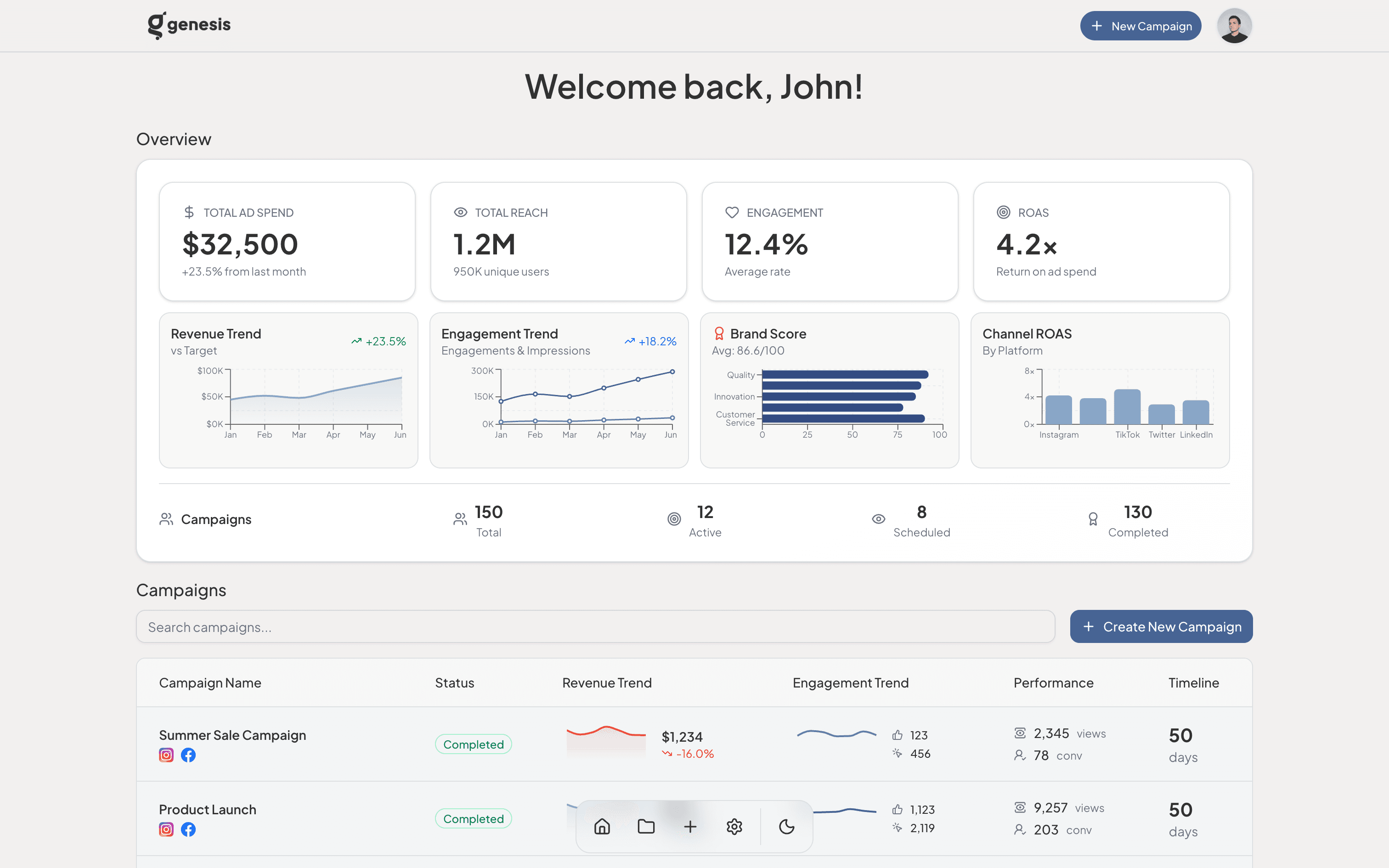Open the projects folder icon in the dock
The image size is (1389, 868).
click(x=646, y=827)
